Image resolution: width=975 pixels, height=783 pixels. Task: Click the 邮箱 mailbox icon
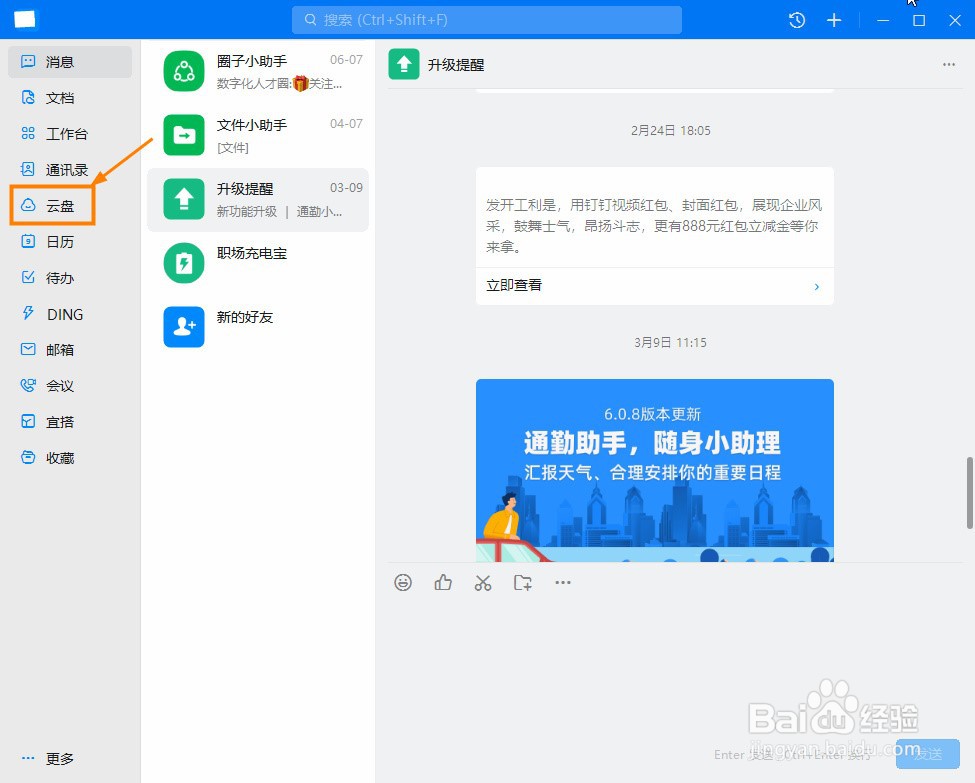point(28,350)
